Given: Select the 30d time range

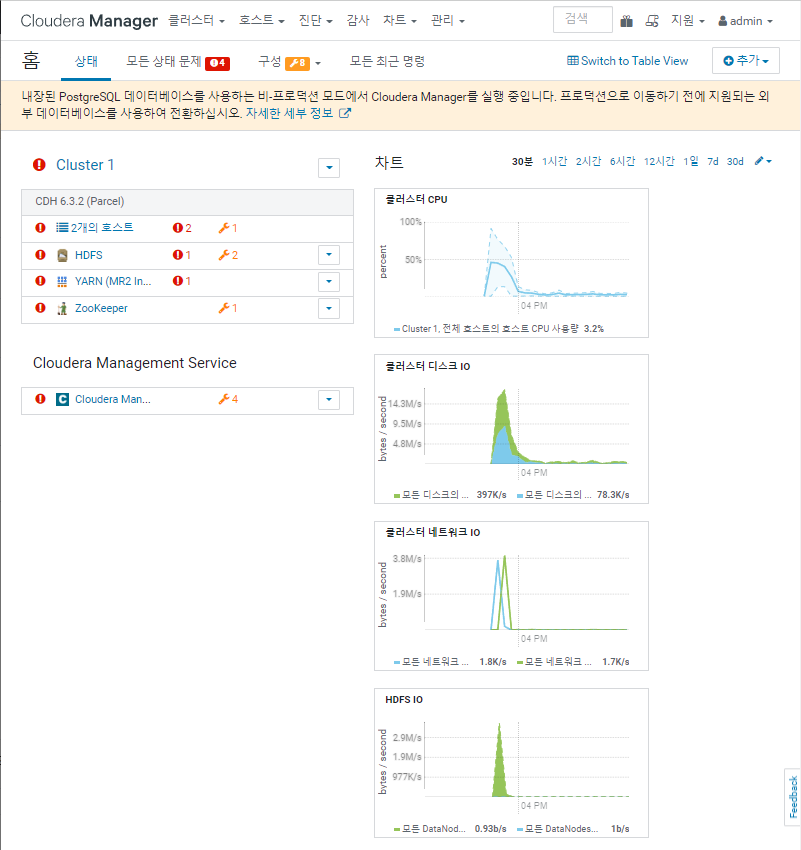Looking at the screenshot, I should [x=735, y=162].
